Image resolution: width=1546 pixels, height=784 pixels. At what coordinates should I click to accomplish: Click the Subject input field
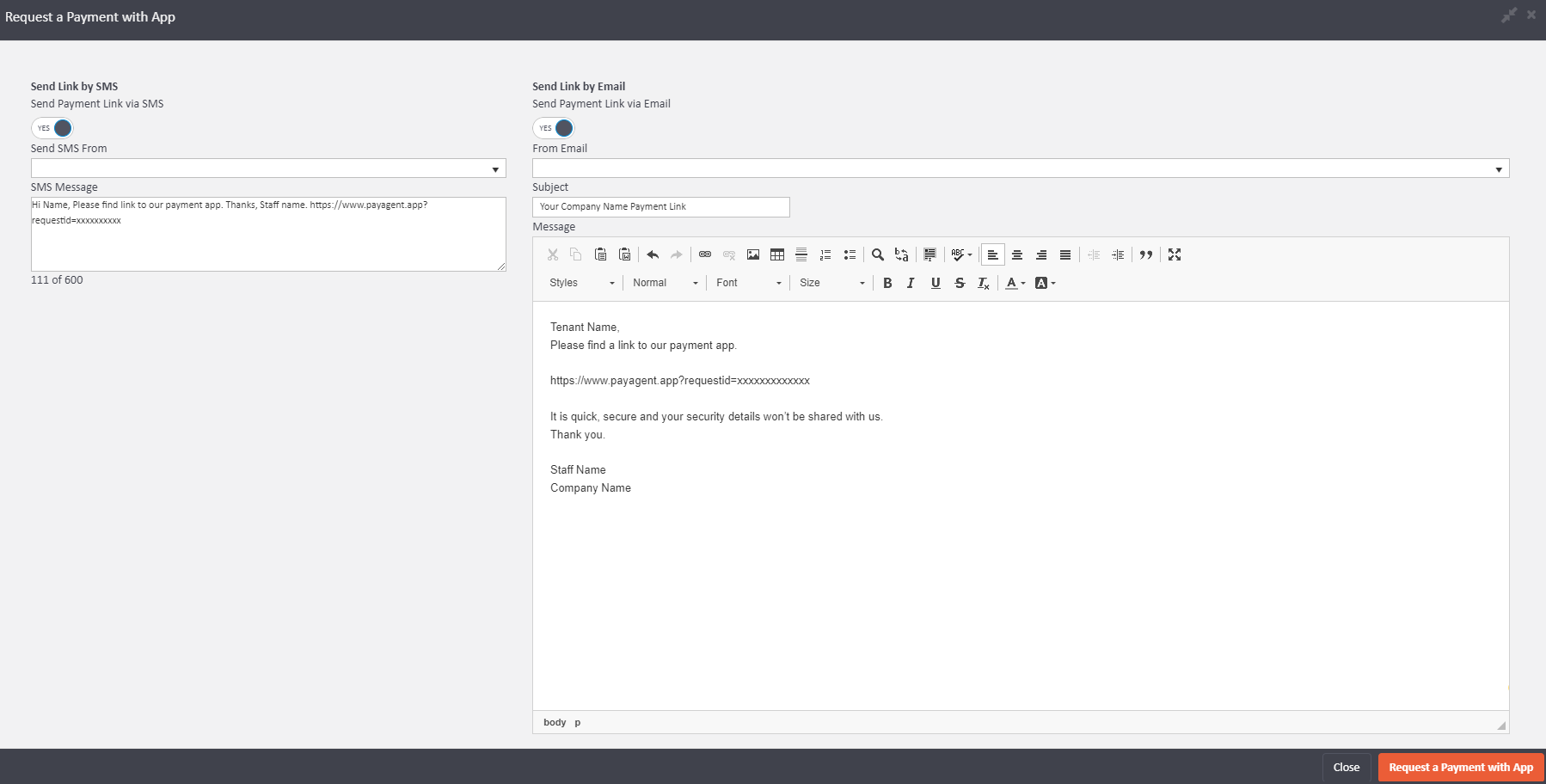pyautogui.click(x=660, y=207)
